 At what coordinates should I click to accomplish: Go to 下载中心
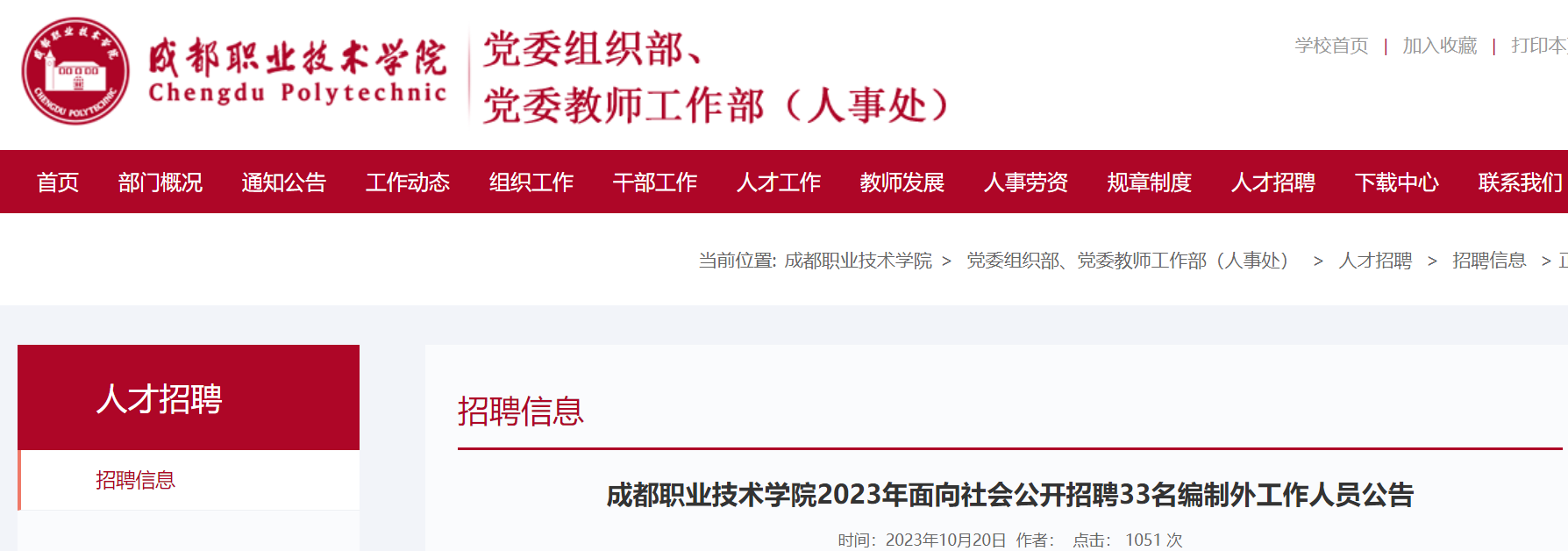coord(1397,182)
